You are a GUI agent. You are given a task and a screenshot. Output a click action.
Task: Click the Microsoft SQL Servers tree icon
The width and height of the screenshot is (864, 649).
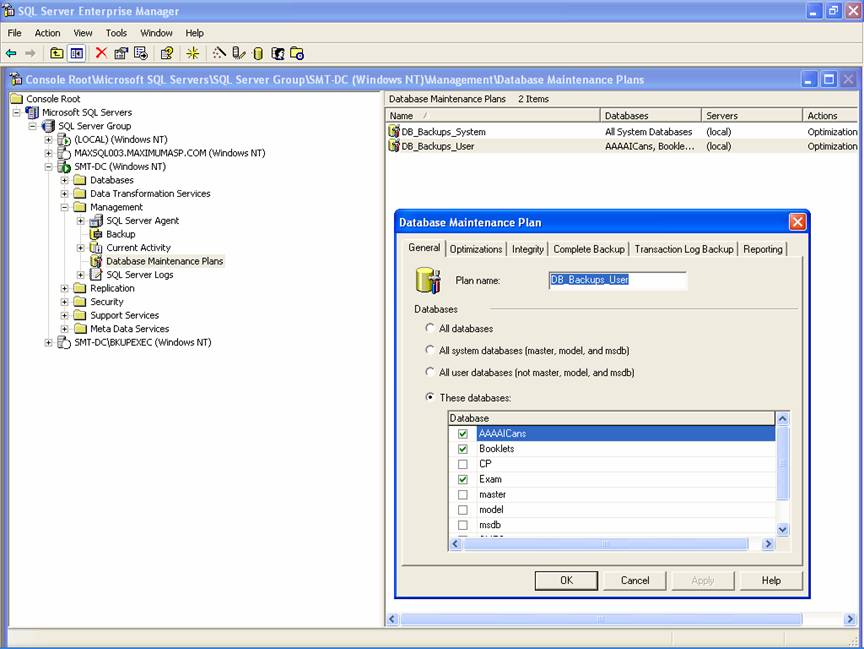click(32, 112)
